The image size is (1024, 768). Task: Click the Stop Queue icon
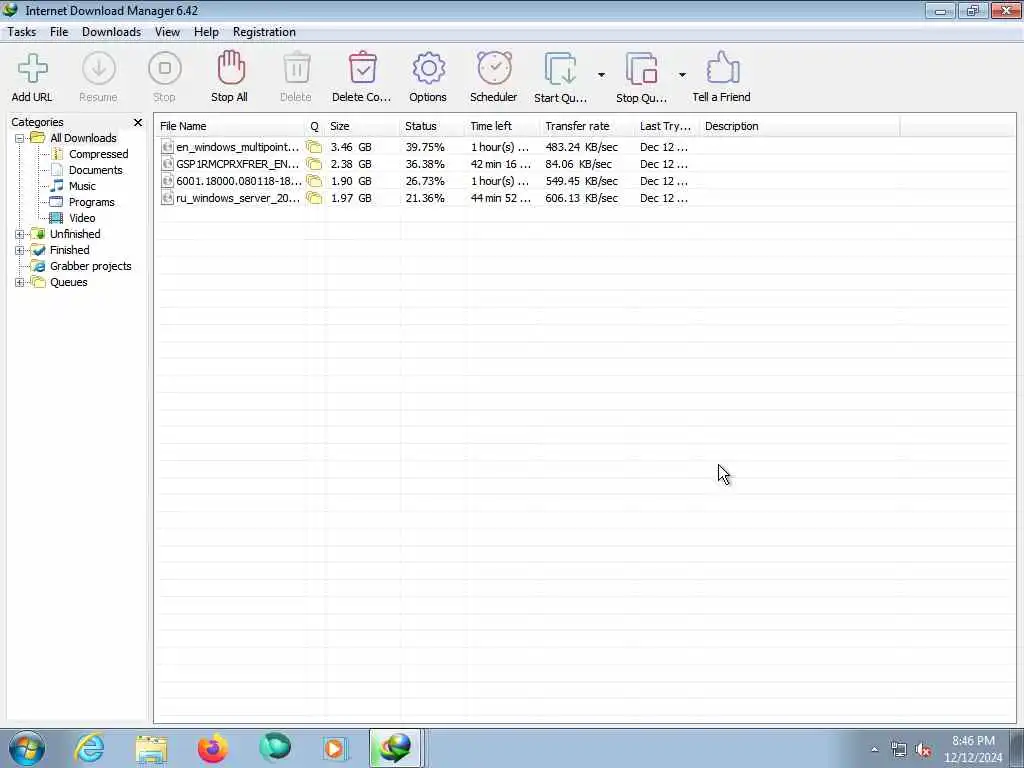(641, 69)
